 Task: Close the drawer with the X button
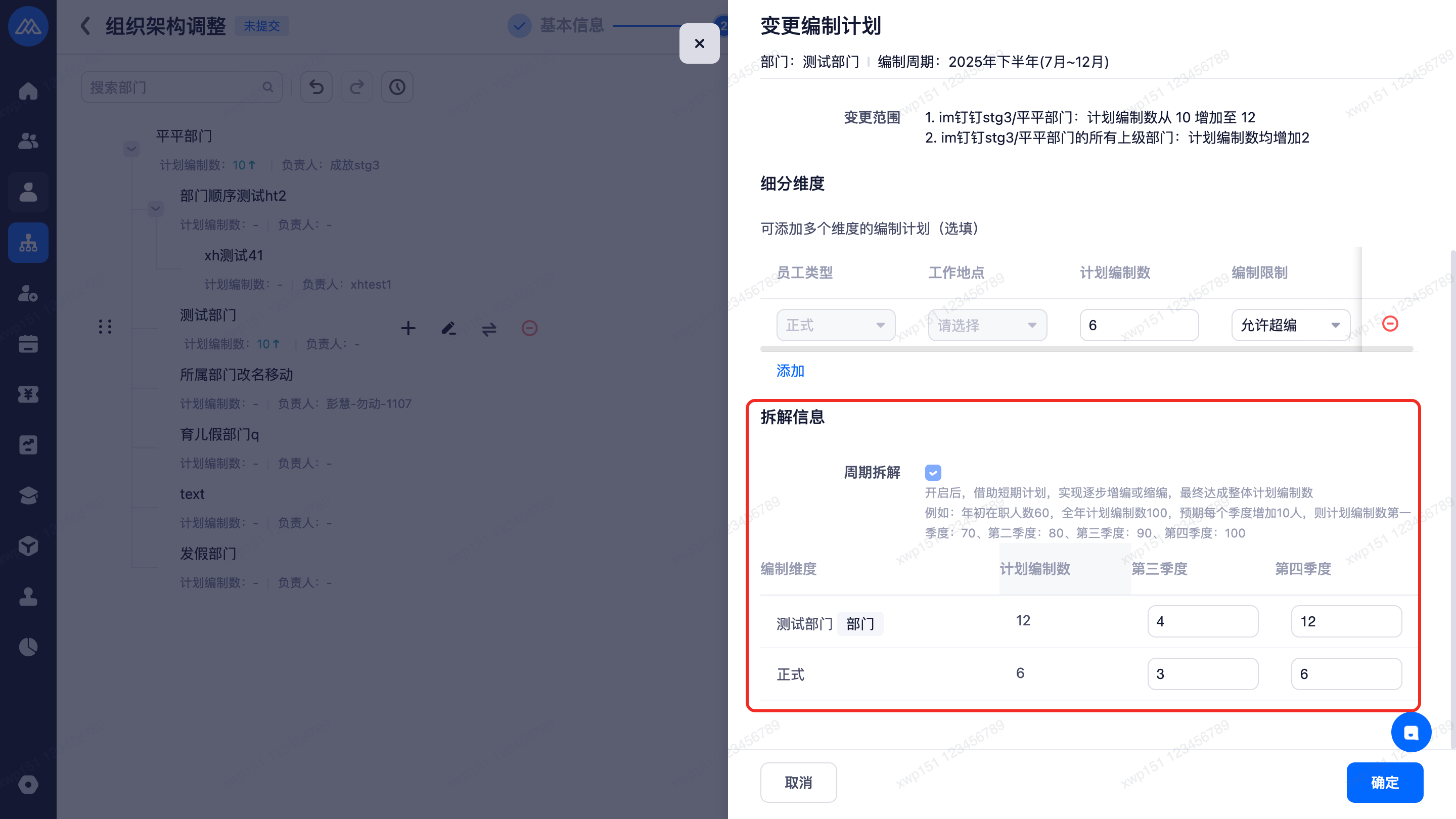tap(699, 43)
